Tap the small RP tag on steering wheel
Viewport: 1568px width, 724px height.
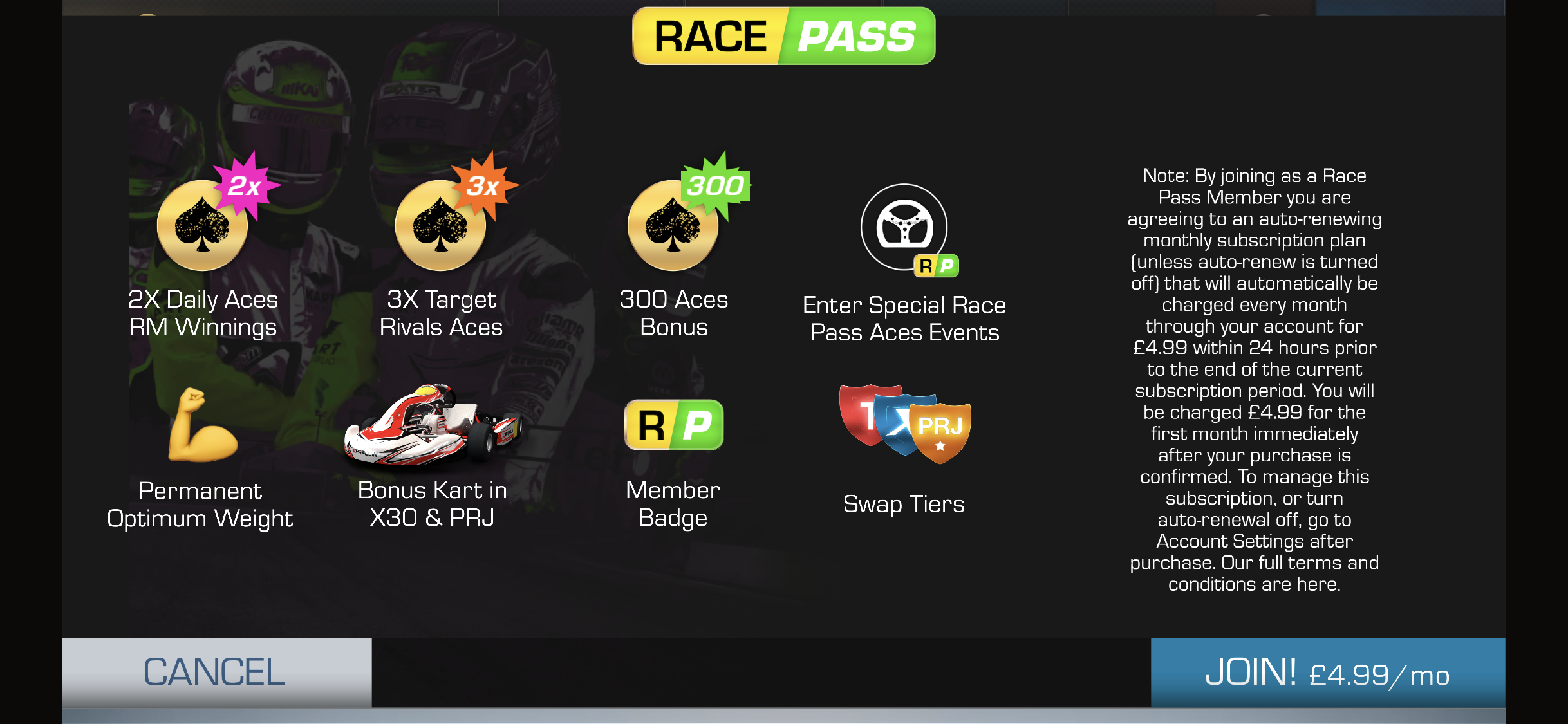coord(937,266)
